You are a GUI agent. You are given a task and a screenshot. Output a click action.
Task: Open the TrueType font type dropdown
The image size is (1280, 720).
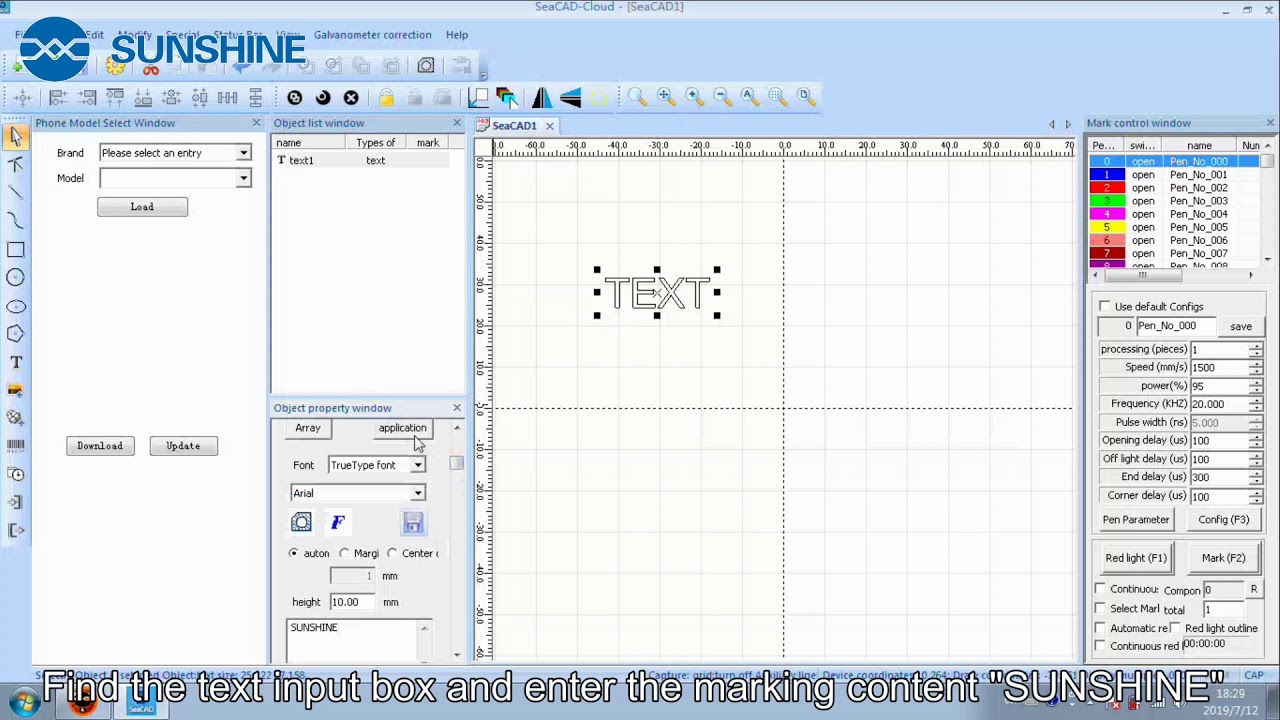417,465
